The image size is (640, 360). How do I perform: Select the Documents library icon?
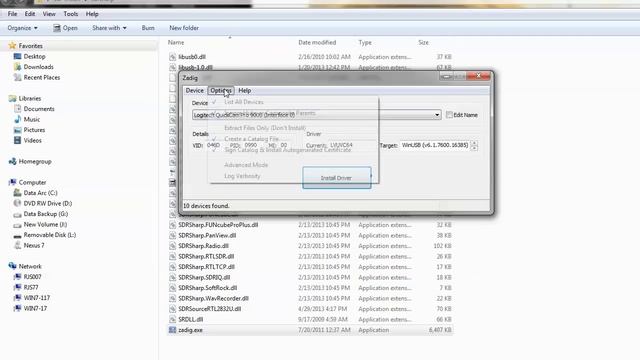17,109
